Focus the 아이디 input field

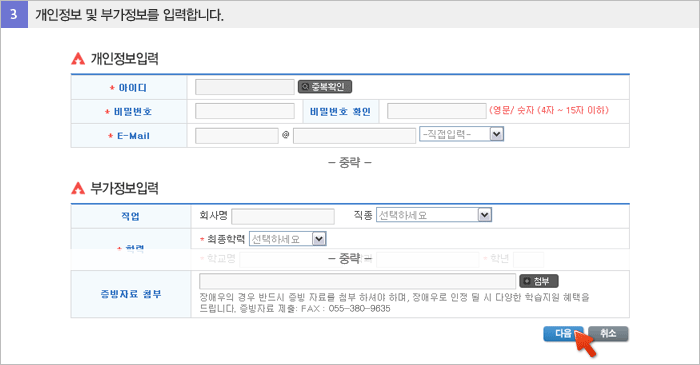(245, 87)
